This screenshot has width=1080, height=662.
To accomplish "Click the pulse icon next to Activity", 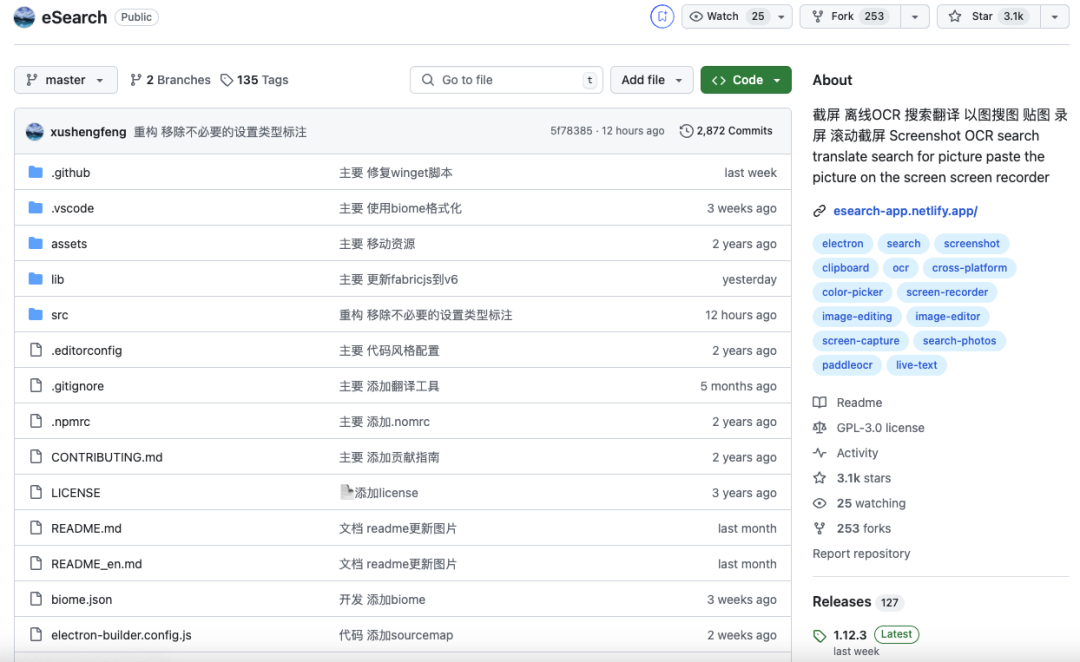I will click(820, 453).
